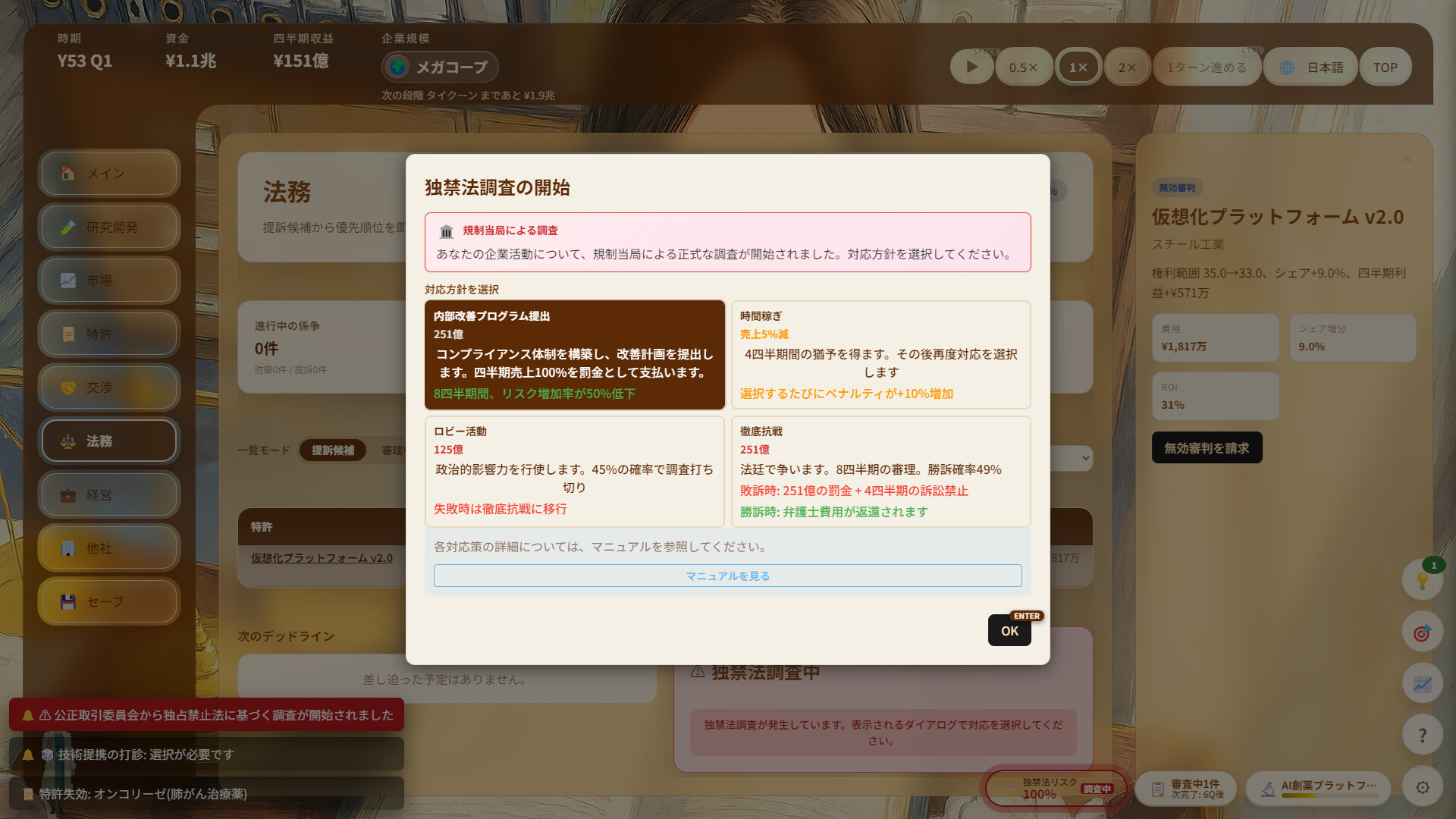This screenshot has height=819, width=1456.
Task: Open the 市場 section from the sidebar
Action: coord(108,281)
